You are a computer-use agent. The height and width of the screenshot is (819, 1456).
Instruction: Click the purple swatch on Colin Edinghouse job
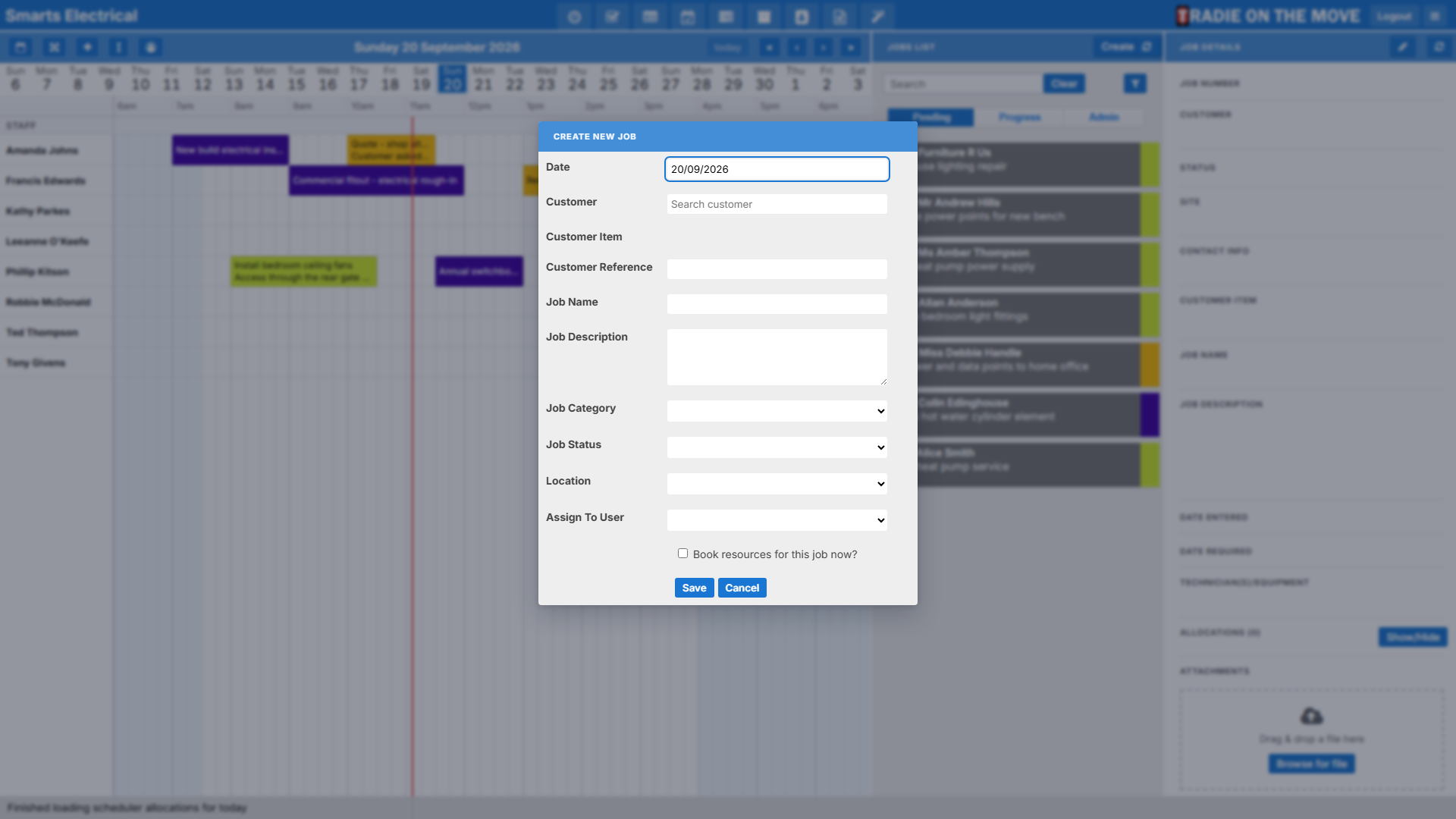tap(1150, 415)
